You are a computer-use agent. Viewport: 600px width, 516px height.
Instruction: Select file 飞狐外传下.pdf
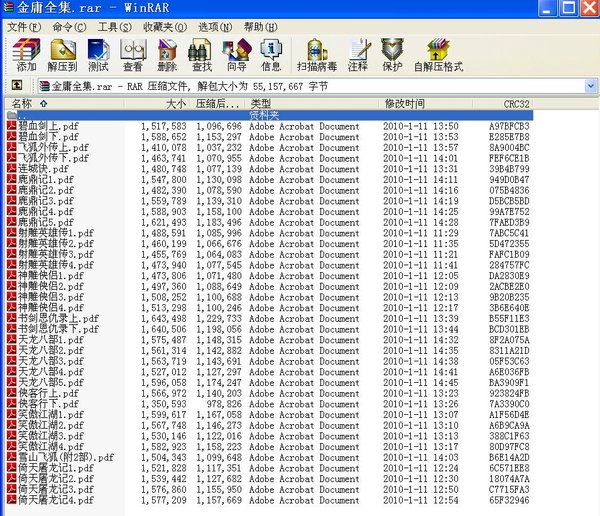(x=54, y=158)
